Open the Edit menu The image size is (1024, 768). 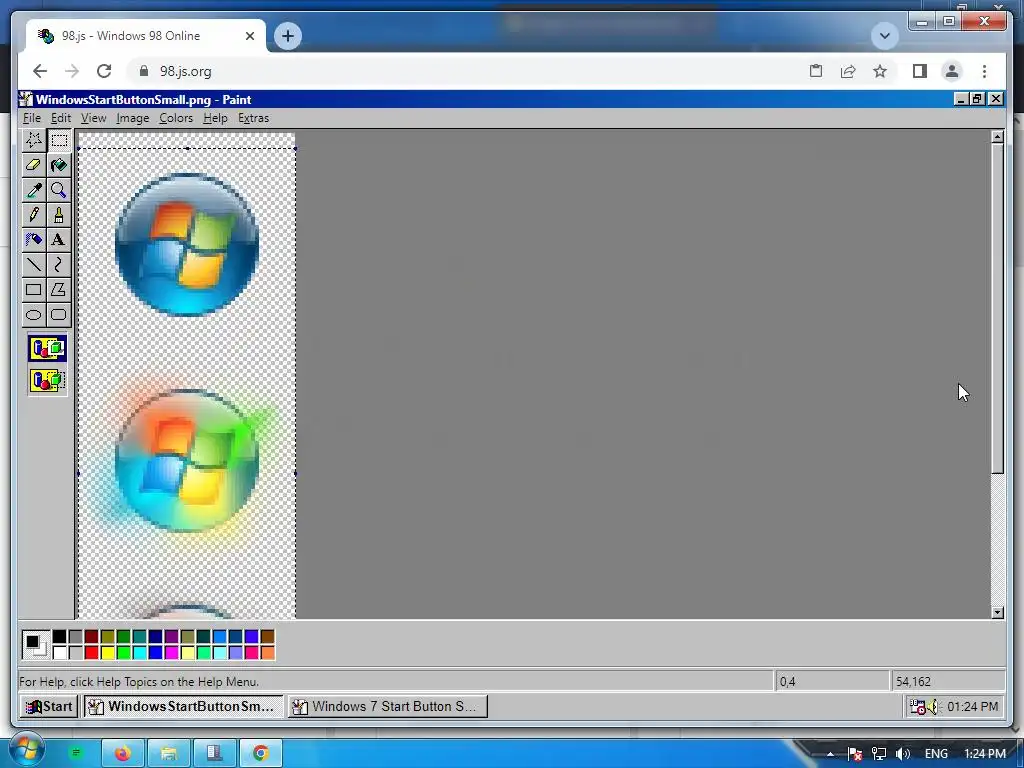click(x=61, y=118)
